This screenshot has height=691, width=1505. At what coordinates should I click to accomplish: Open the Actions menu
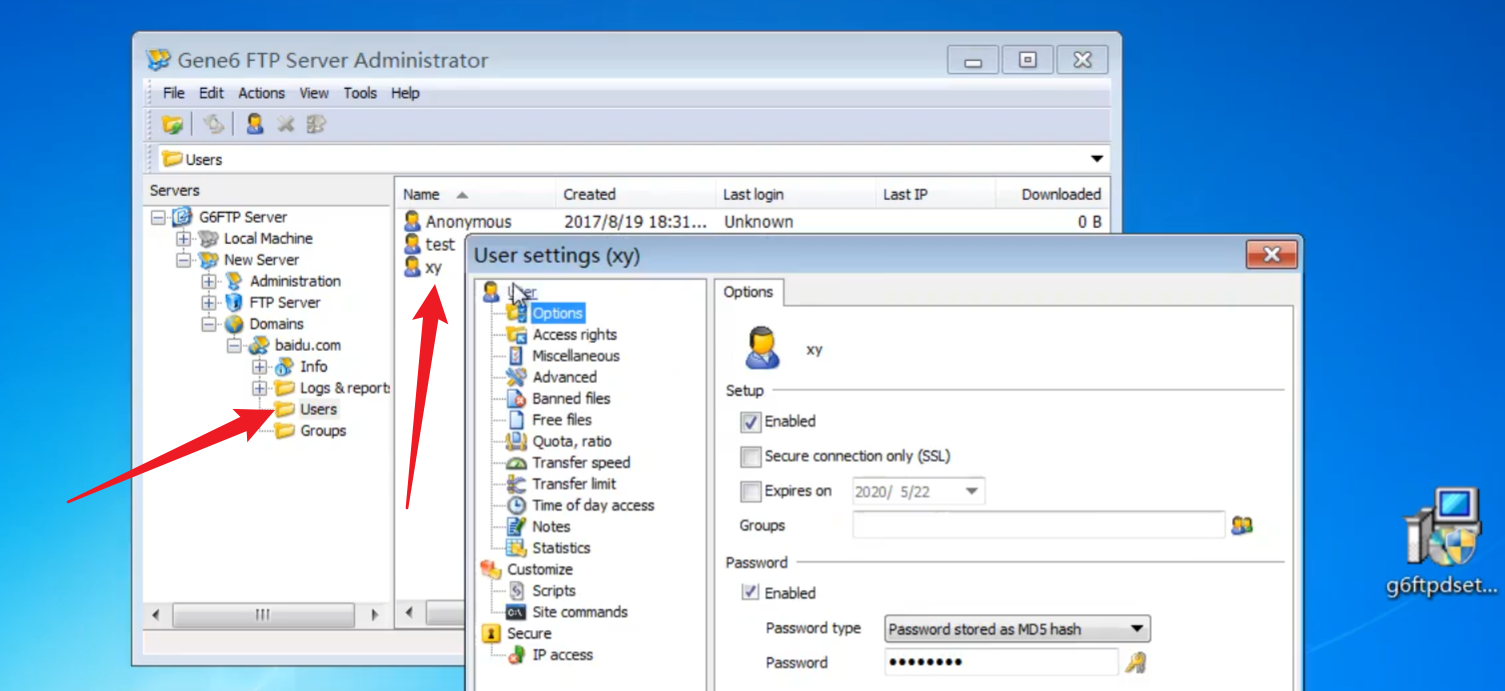261,93
